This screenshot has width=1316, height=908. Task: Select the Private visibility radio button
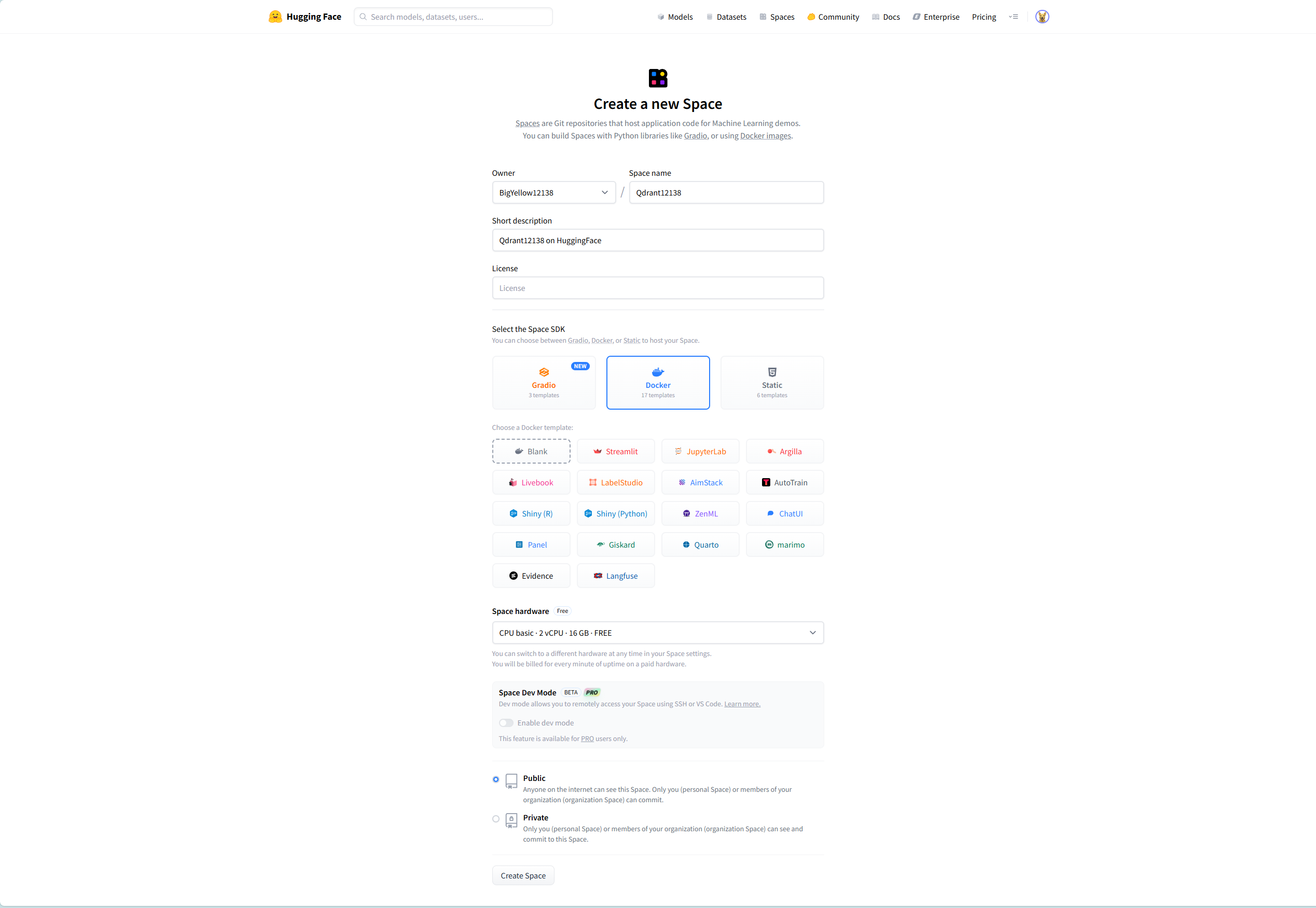(x=495, y=819)
